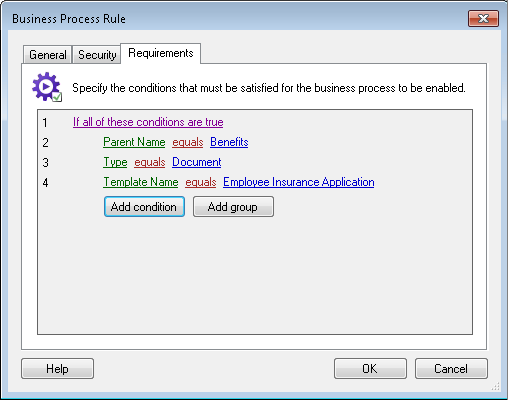Select the Requirements tab
The image size is (508, 400).
pyautogui.click(x=161, y=53)
